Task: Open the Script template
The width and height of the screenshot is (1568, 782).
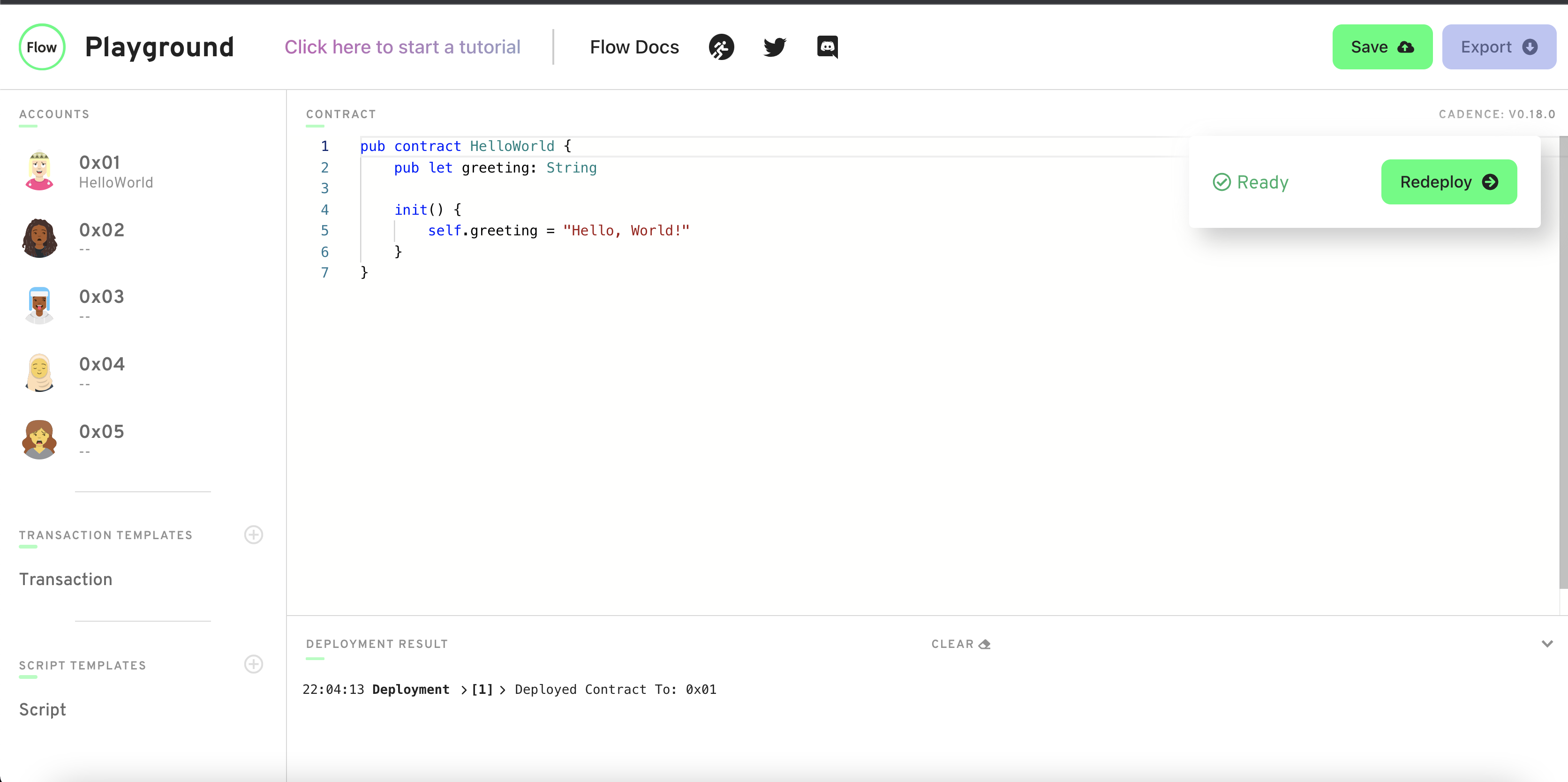Action: 43,710
